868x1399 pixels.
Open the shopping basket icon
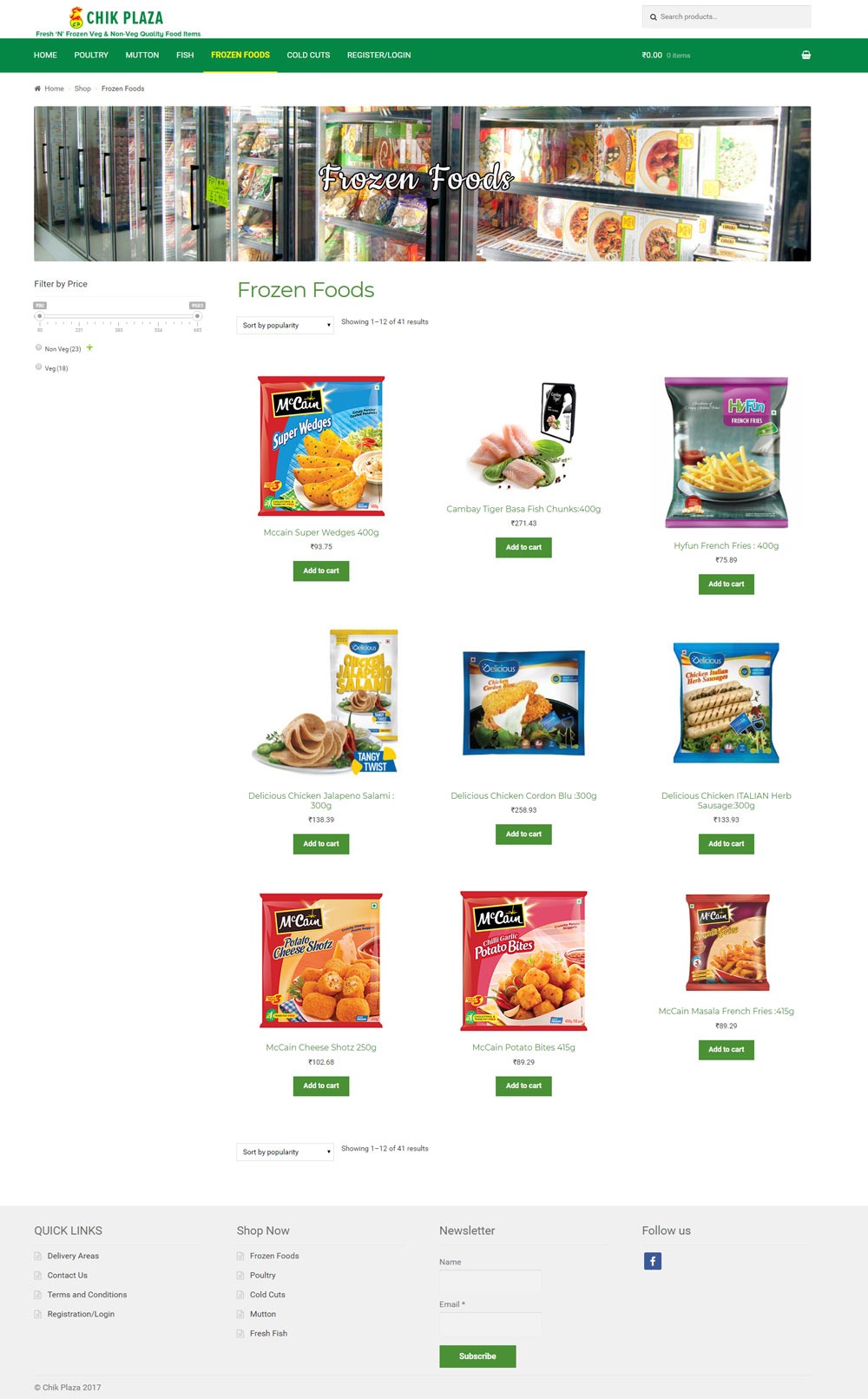tap(806, 55)
